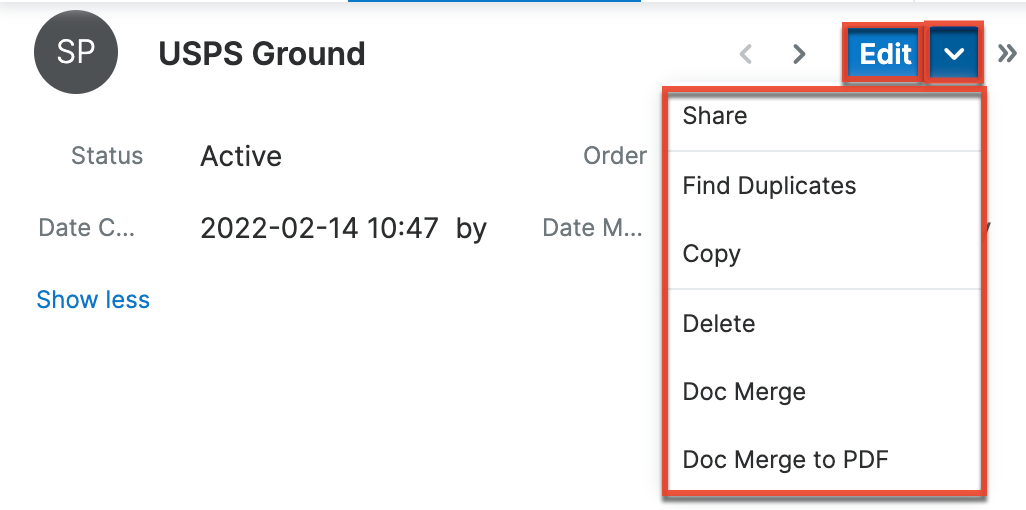1026x510 pixels.
Task: Click the Status field label
Action: [107, 157]
